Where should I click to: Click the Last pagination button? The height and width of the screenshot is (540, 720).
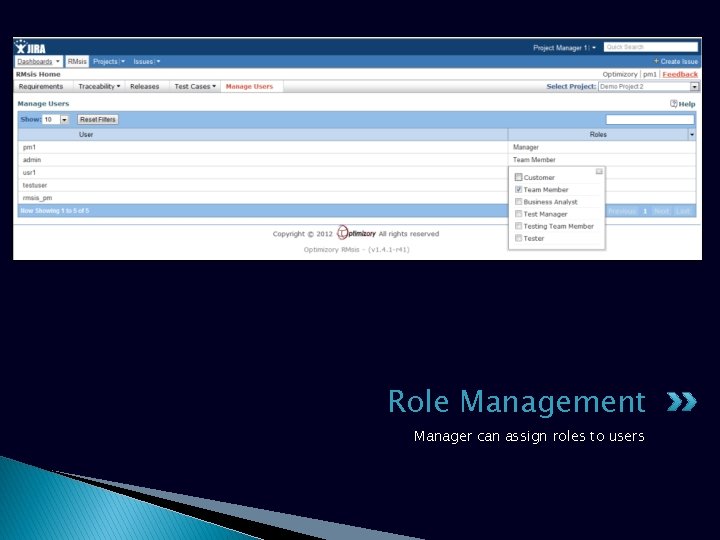pos(683,211)
